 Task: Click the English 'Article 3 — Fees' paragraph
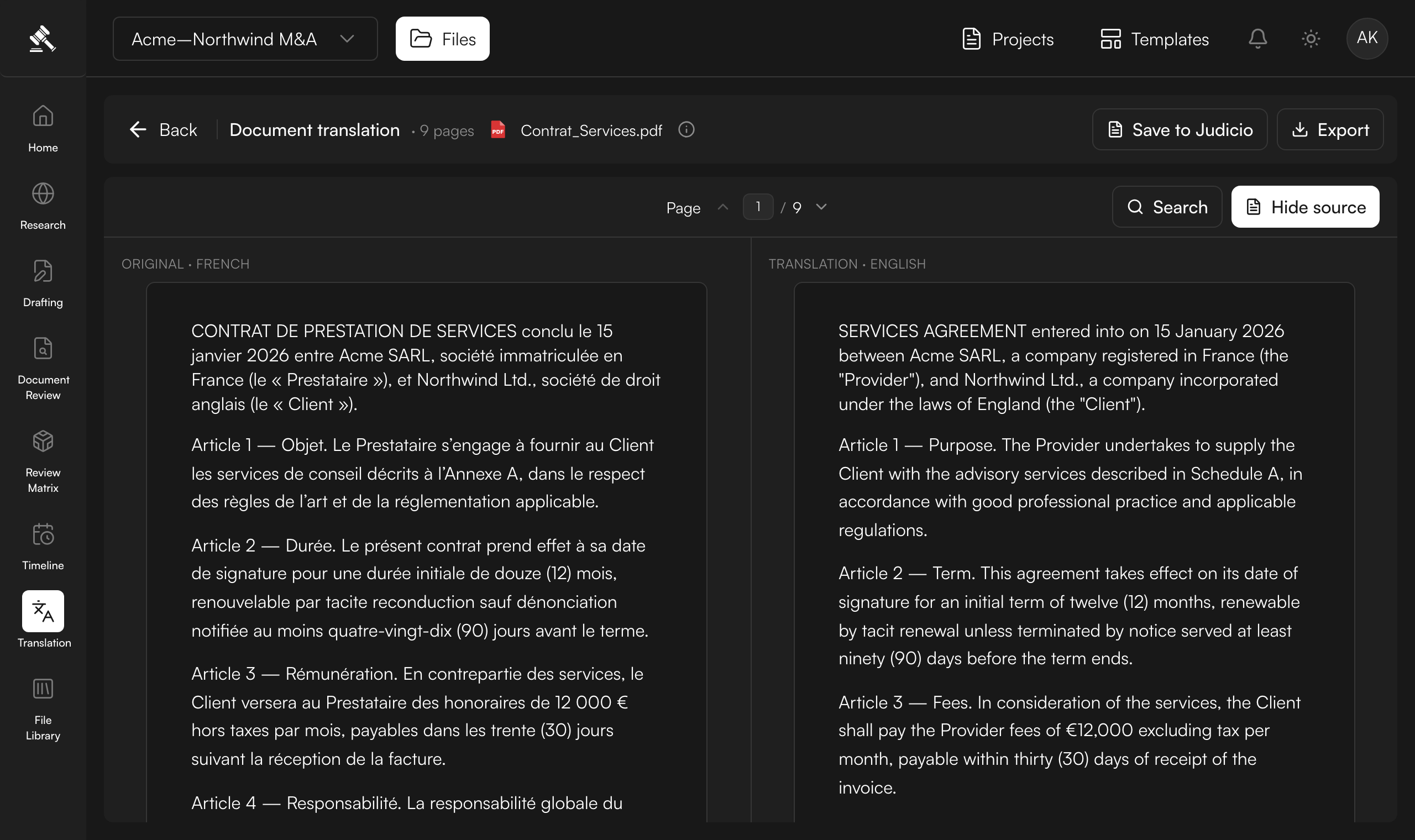click(1070, 744)
